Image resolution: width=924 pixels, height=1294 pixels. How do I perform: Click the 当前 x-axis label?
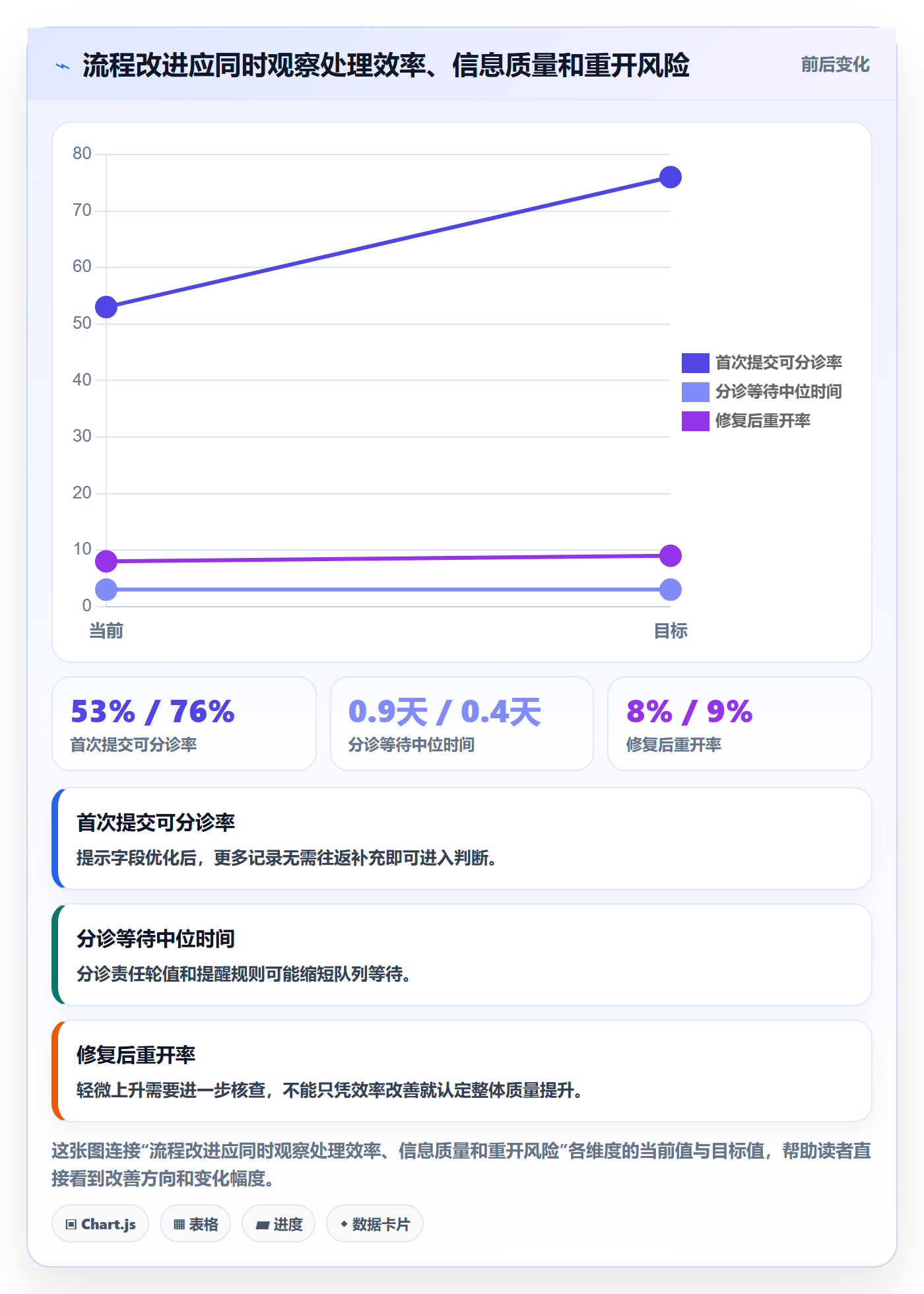tap(106, 631)
